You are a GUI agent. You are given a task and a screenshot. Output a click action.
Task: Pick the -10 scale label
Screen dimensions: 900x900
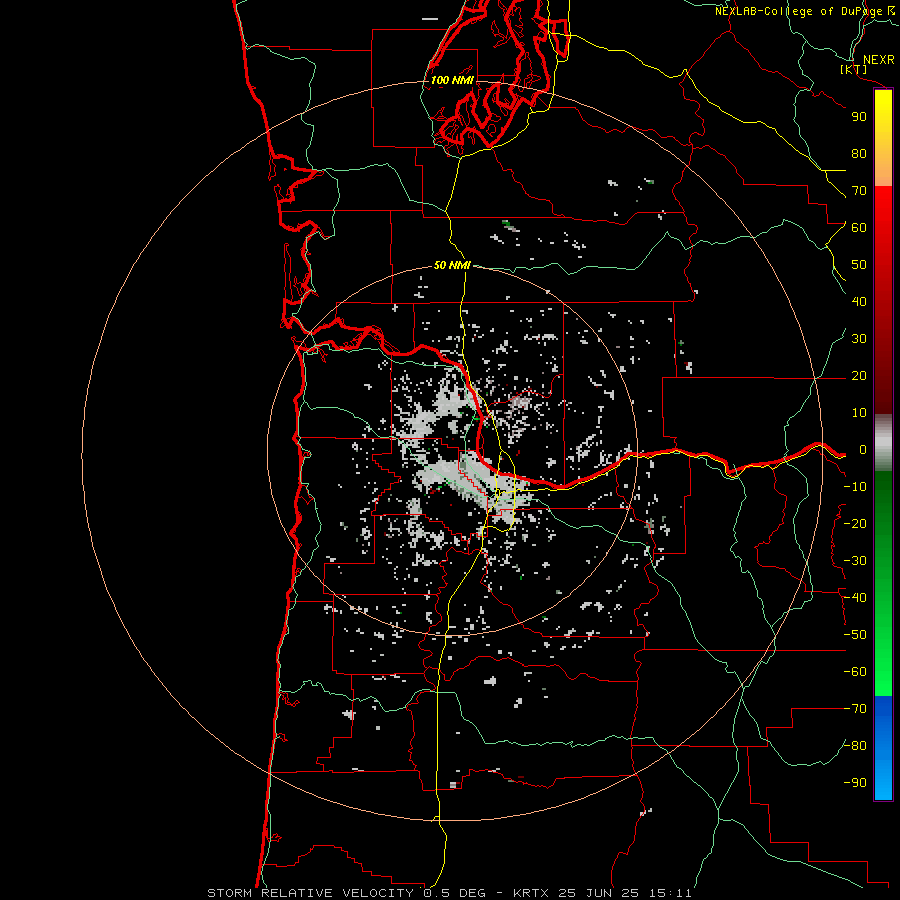click(855, 487)
